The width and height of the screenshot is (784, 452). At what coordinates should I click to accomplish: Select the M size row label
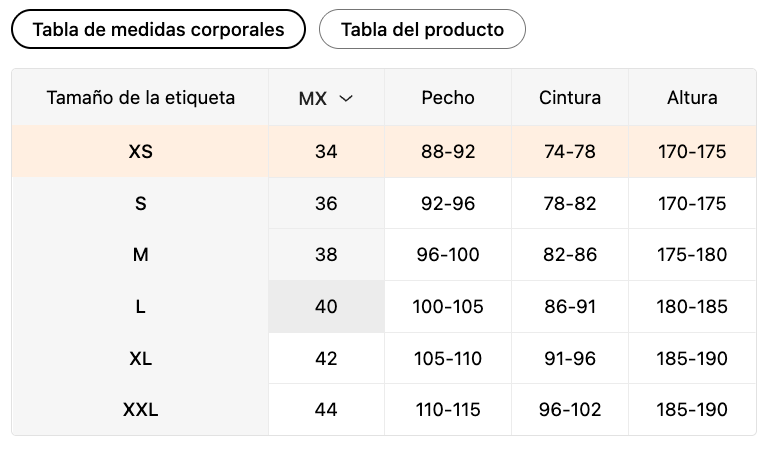pos(140,255)
